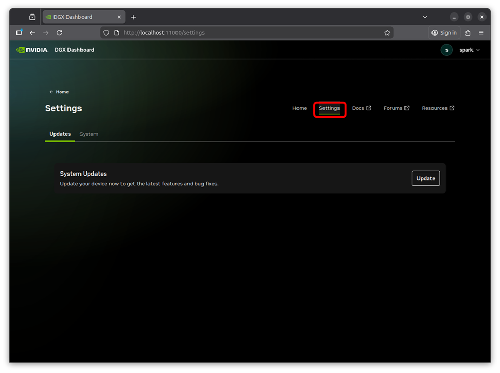The height and width of the screenshot is (373, 500).
Task: Click the page info icon in address bar
Action: (116, 33)
